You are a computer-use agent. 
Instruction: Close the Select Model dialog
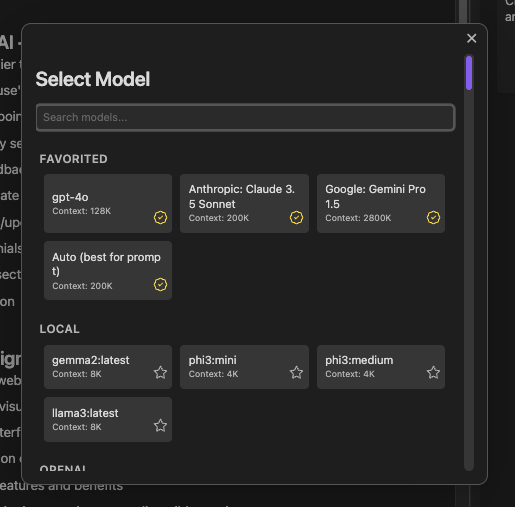(471, 38)
